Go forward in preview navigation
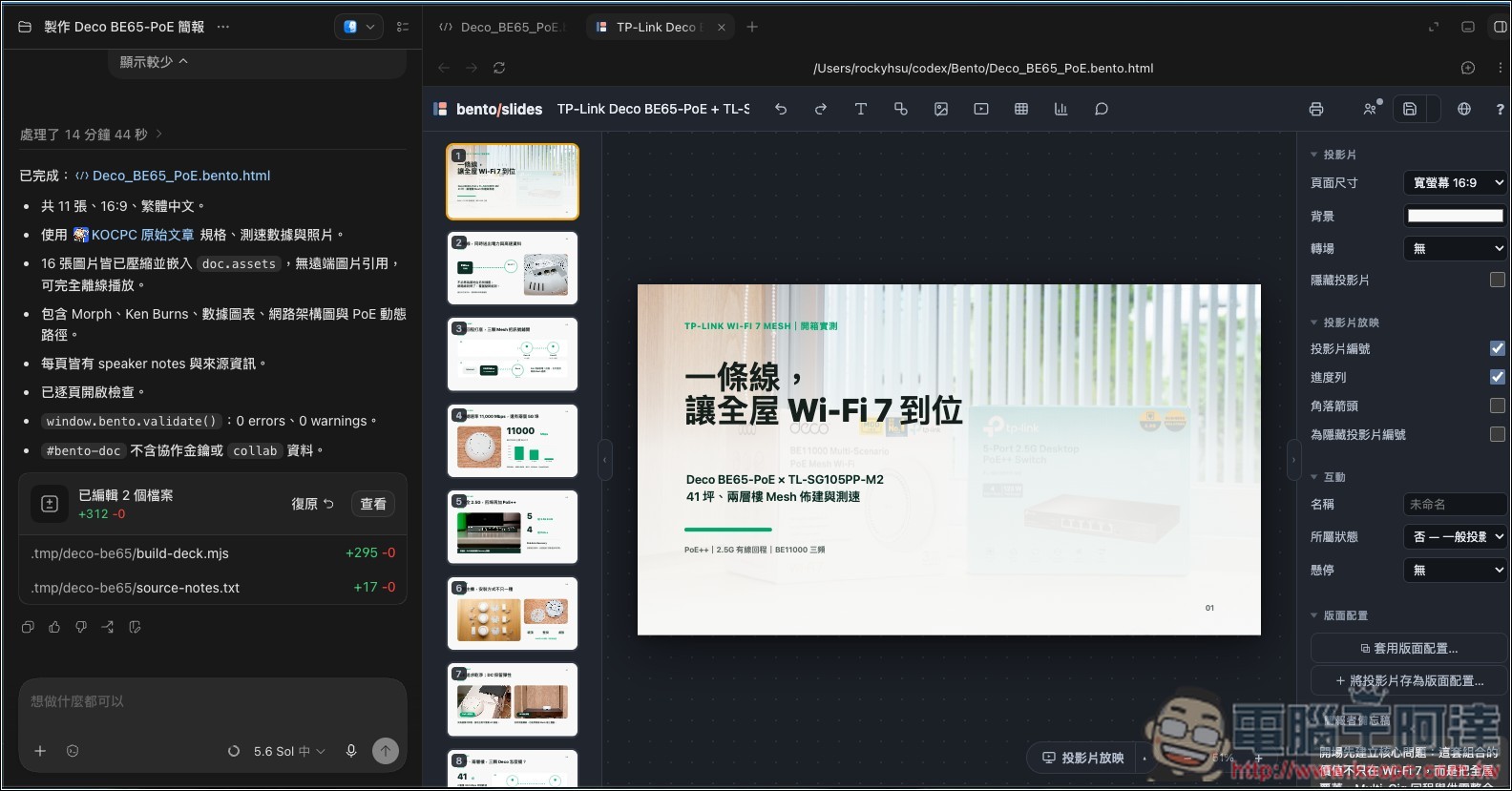Image resolution: width=1512 pixels, height=791 pixels. pos(472,68)
